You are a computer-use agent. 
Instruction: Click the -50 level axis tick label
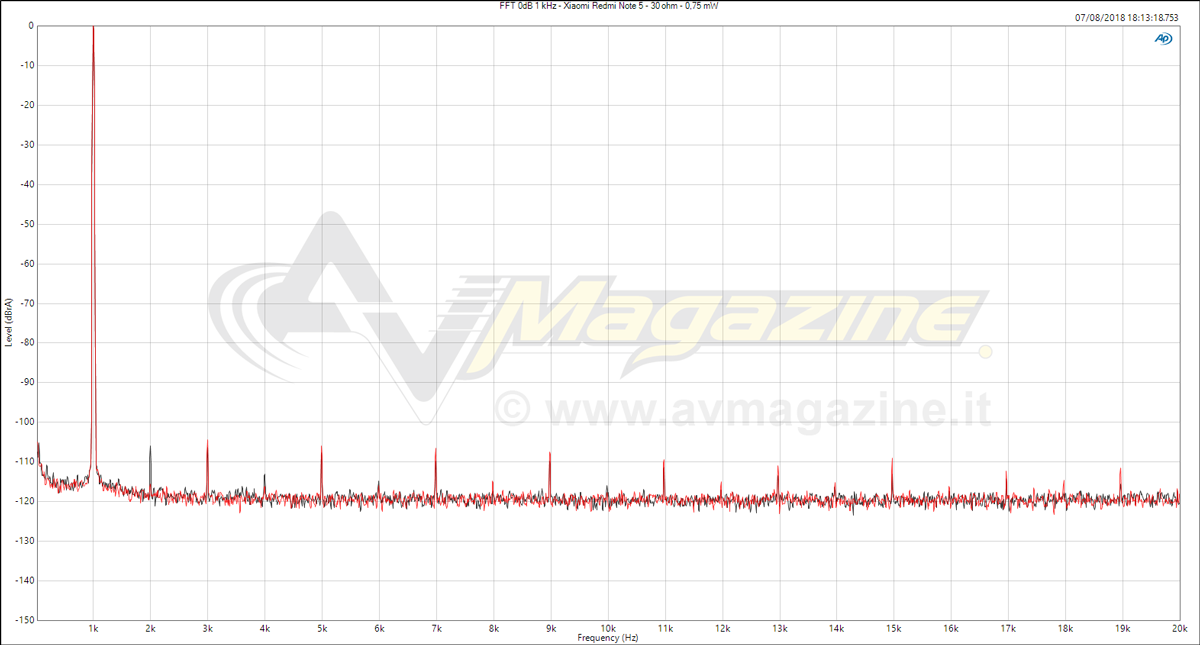27,223
